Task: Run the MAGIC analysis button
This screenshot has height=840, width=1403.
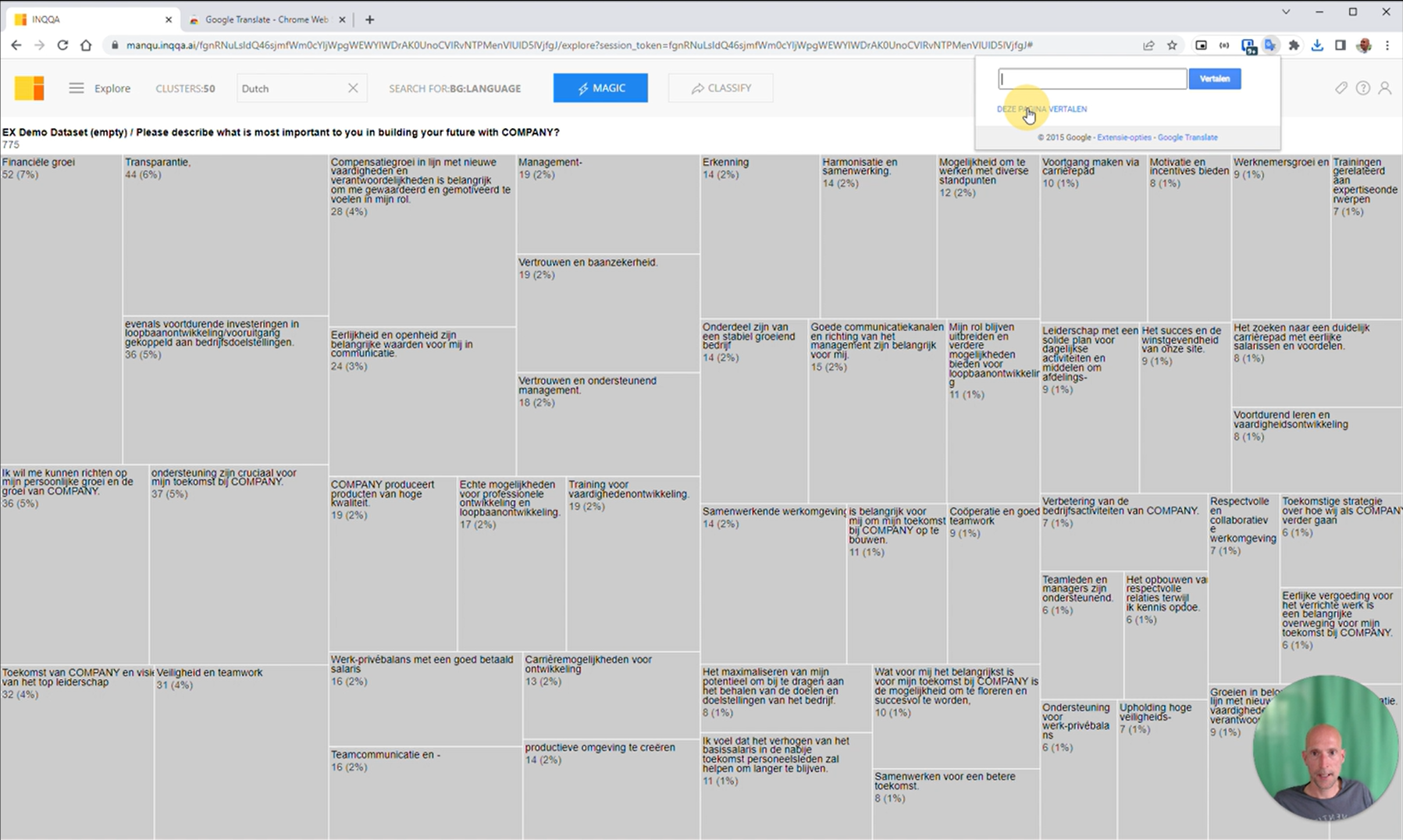Action: click(600, 87)
